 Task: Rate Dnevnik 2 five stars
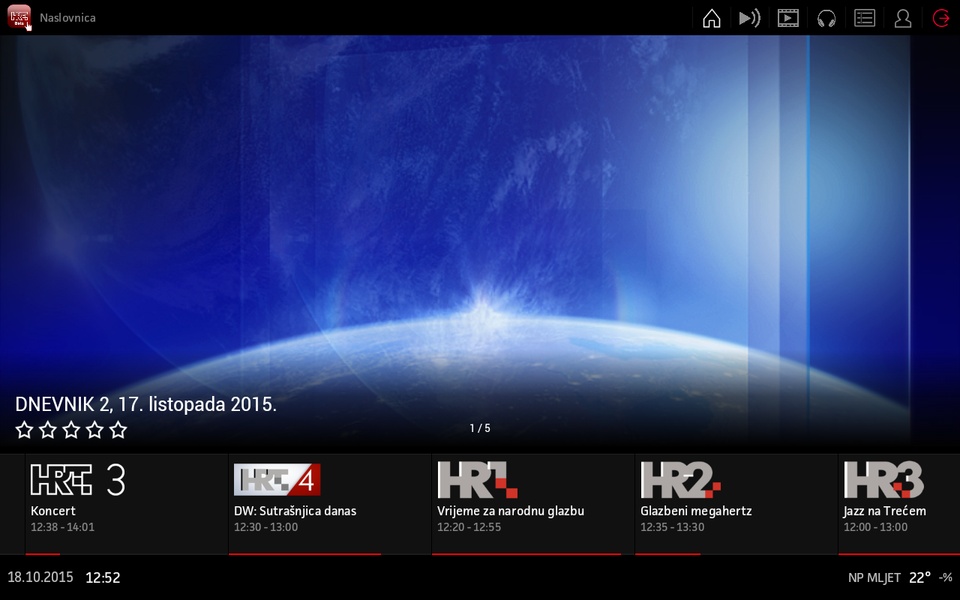[118, 430]
